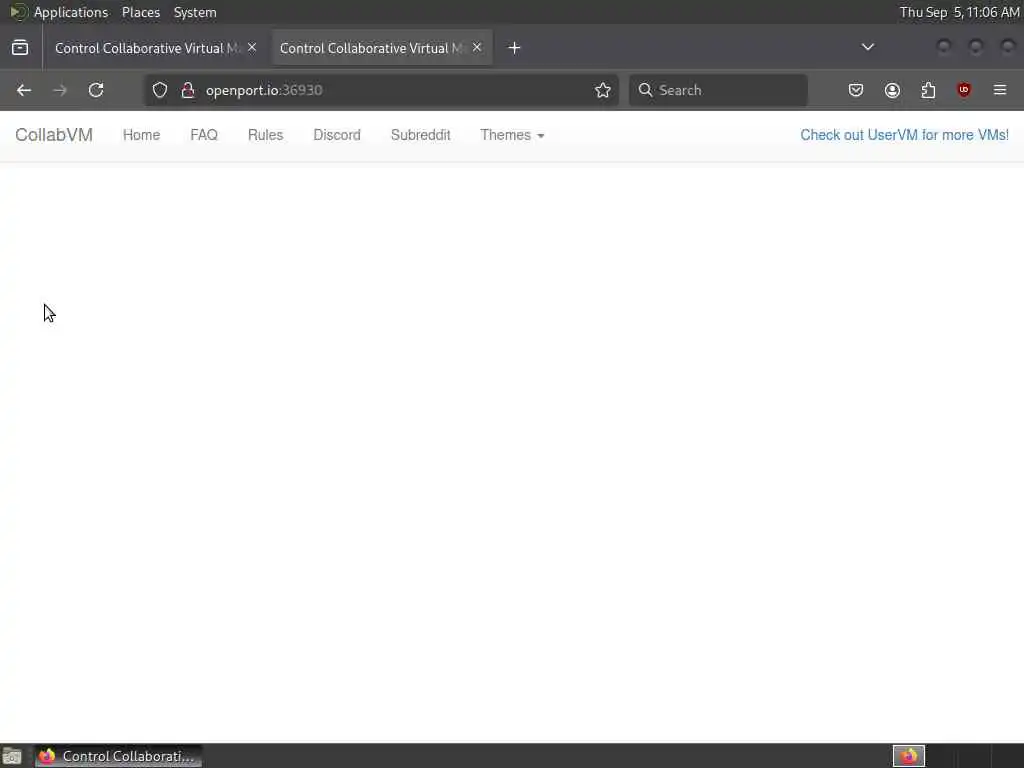
Task: Open the Rules link
Action: tap(265, 135)
